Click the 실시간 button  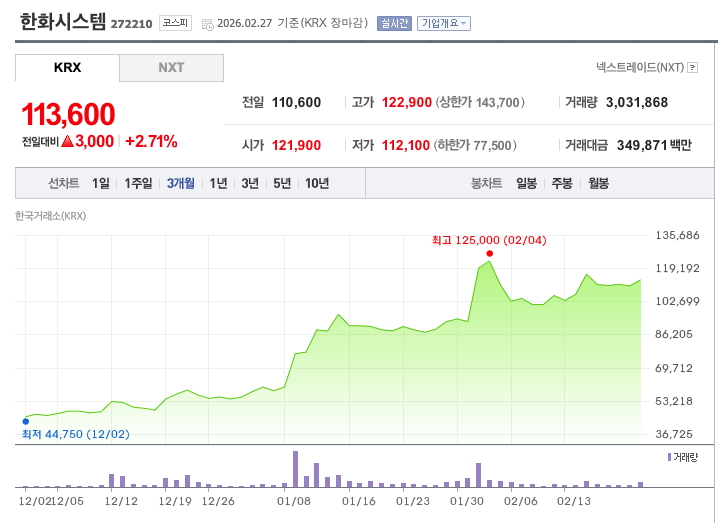click(x=394, y=23)
